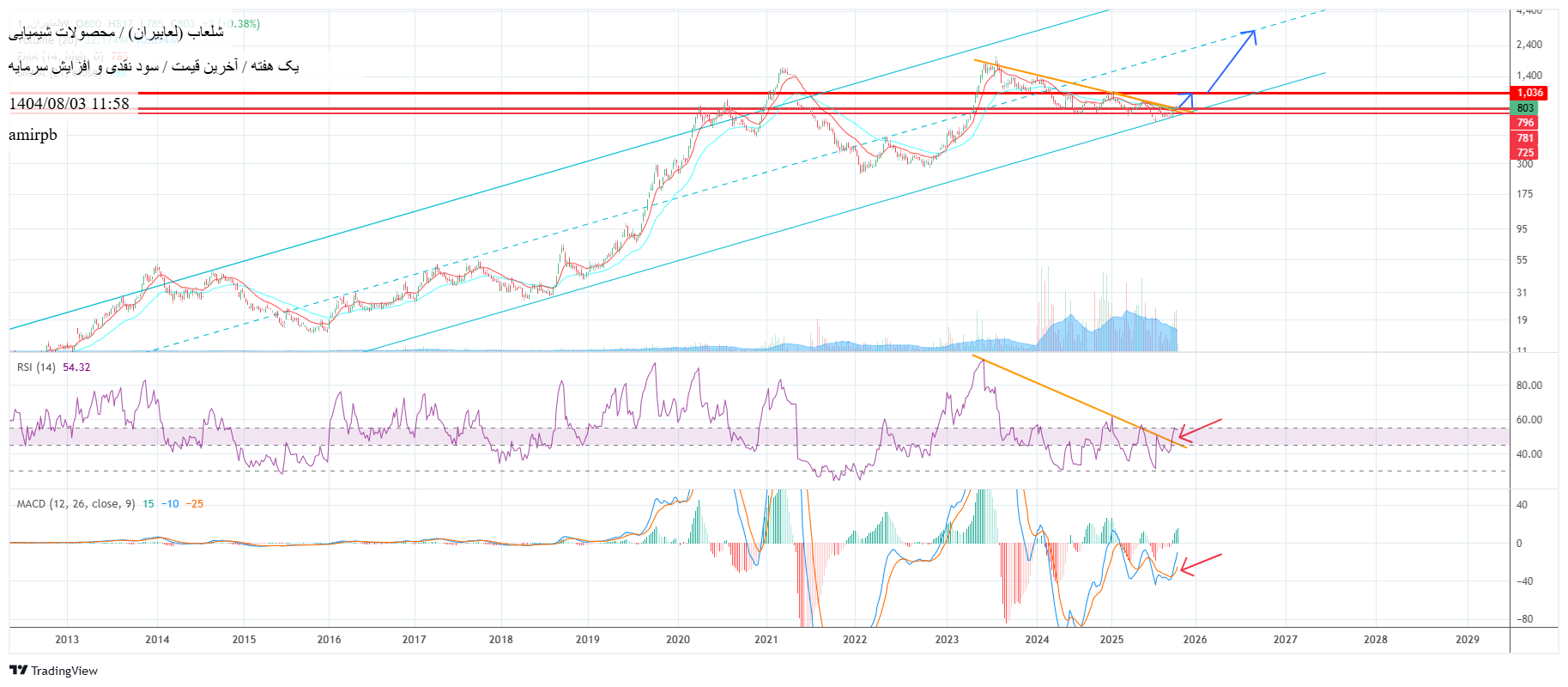
Task: Click the red arrow in MACD pane
Action: click(1200, 564)
